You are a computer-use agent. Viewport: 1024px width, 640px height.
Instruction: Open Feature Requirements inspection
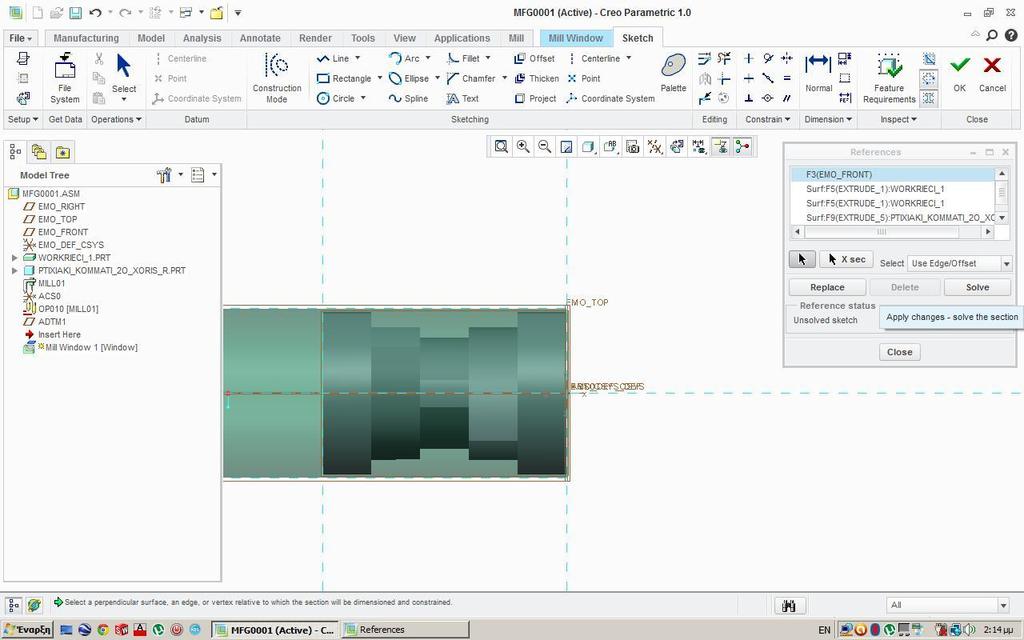click(889, 78)
